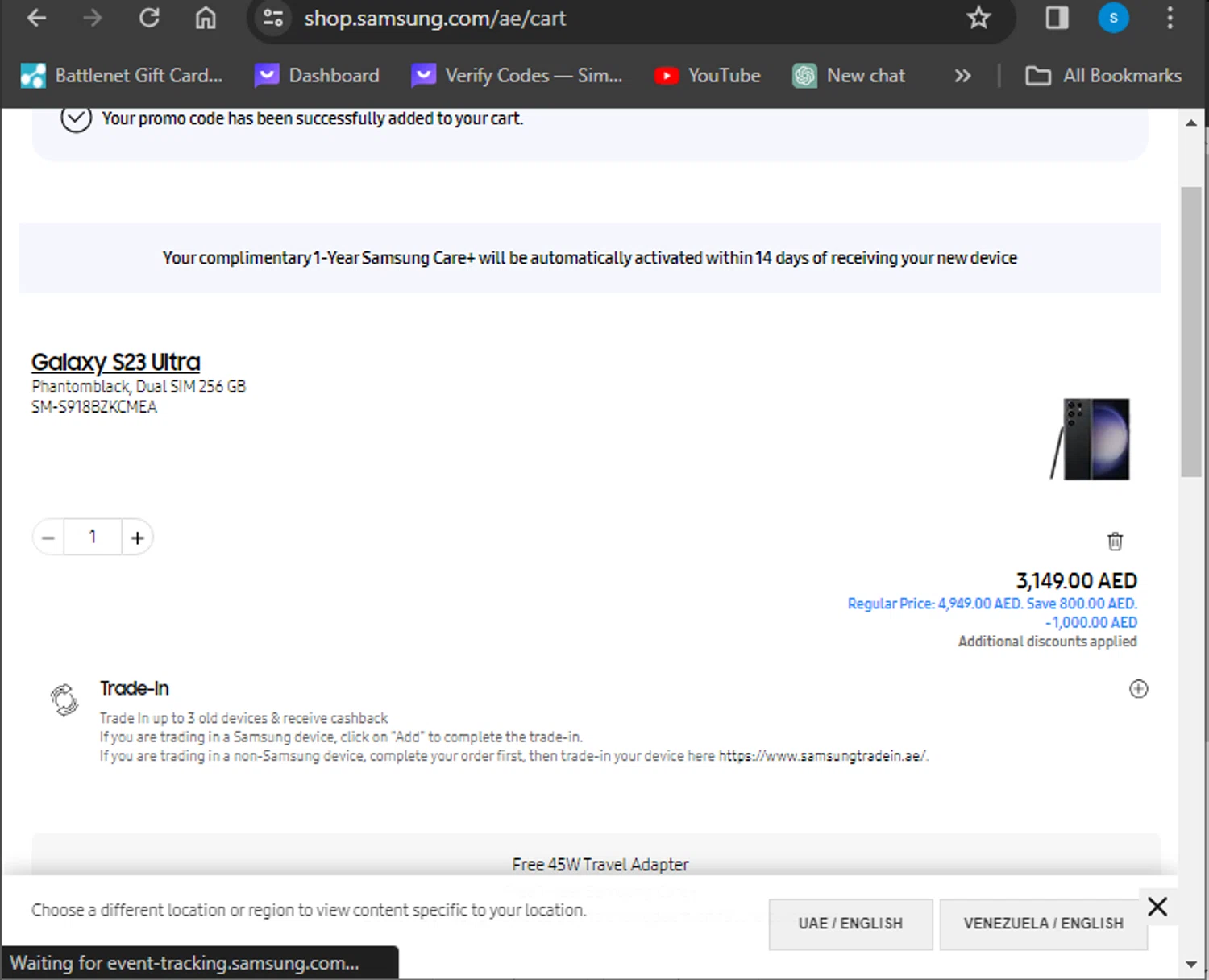1209x980 pixels.
Task: Open the All Bookmarks folder
Action: click(x=1103, y=76)
